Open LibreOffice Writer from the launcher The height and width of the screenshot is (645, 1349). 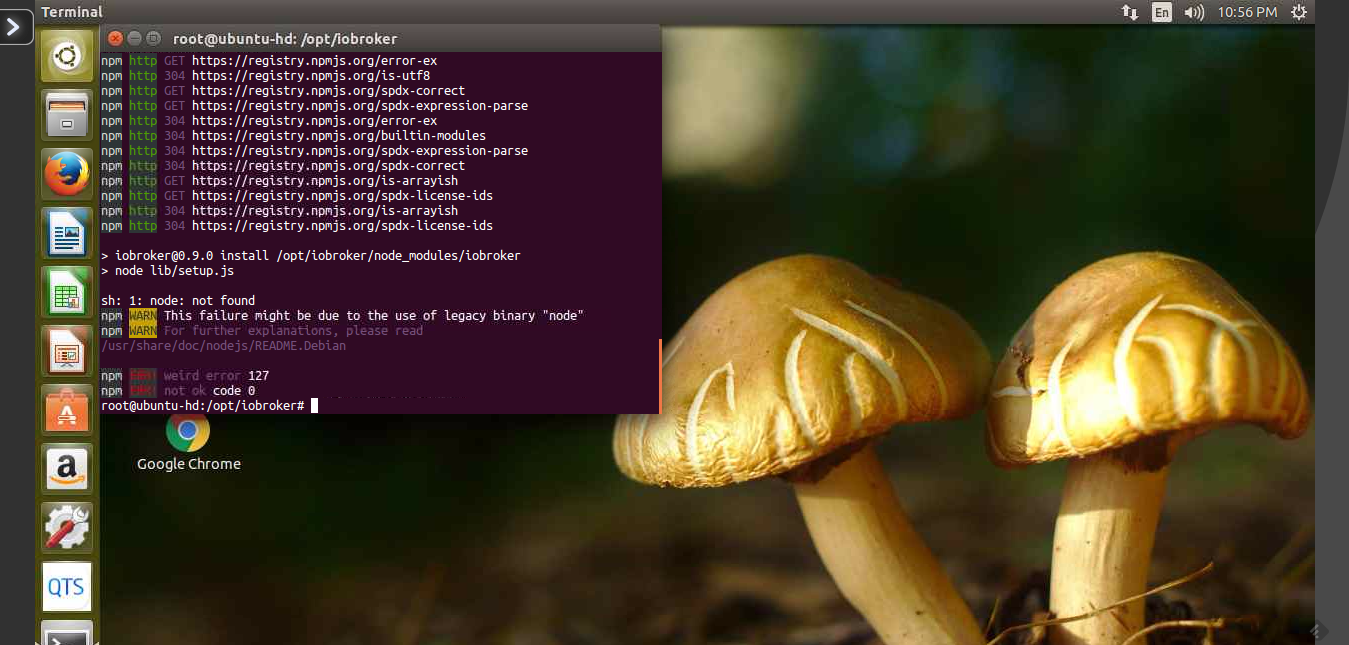67,233
